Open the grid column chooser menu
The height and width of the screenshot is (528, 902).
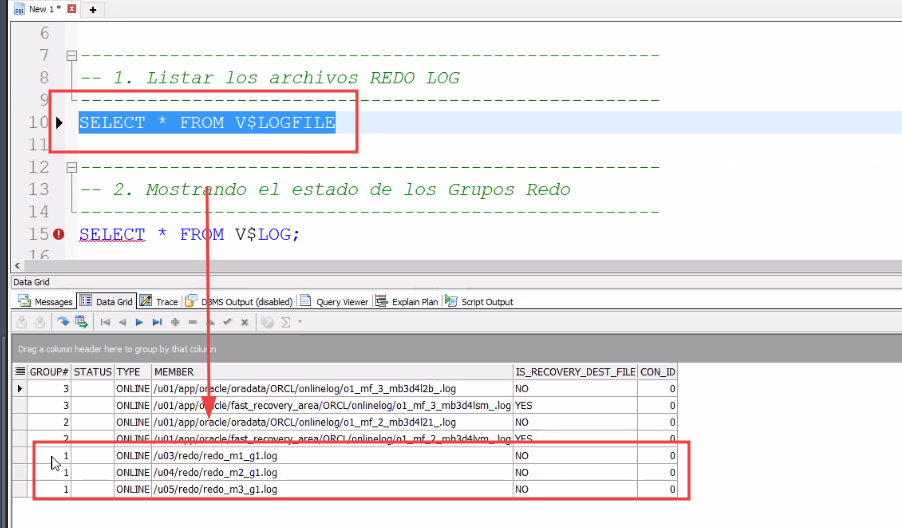(x=19, y=371)
